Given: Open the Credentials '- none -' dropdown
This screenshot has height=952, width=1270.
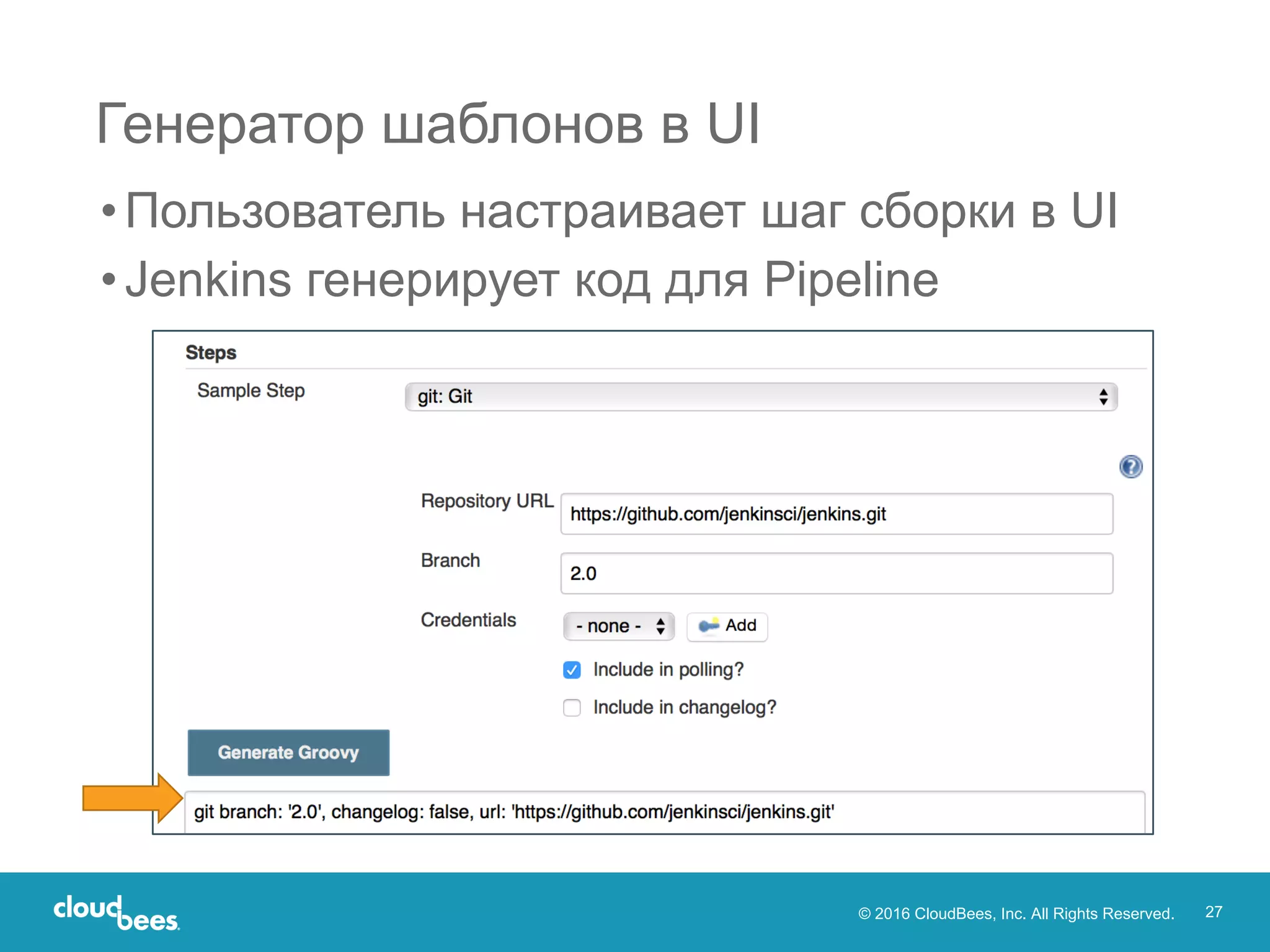Looking at the screenshot, I should click(618, 626).
